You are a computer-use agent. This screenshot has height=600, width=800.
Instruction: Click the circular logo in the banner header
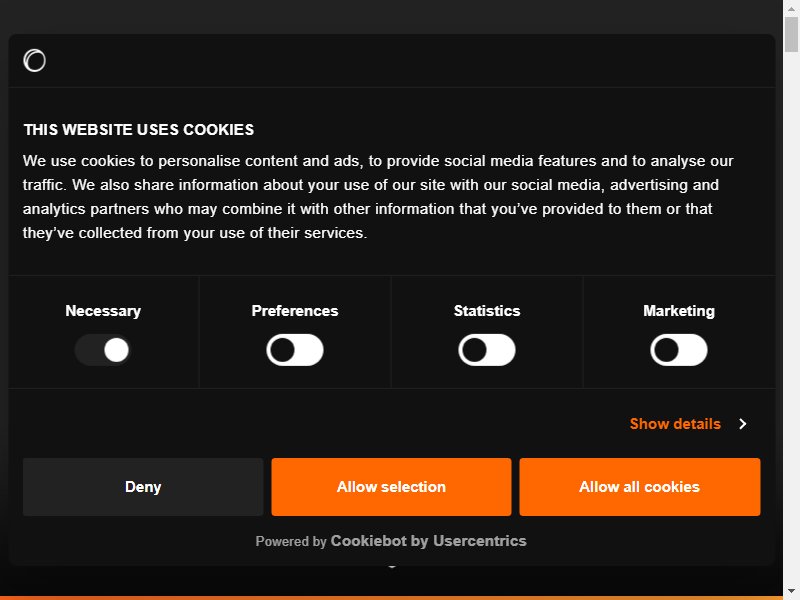coord(34,61)
